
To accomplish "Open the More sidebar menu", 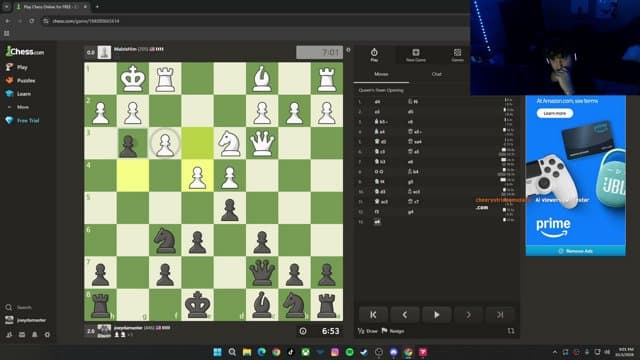I will click(x=18, y=107).
